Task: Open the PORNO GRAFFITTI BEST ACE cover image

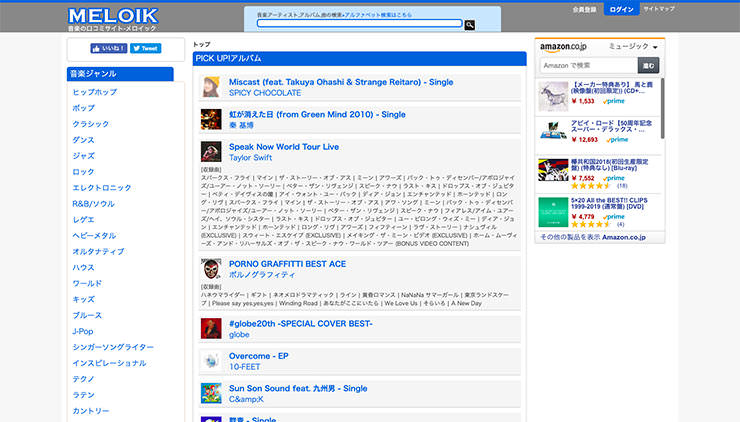Action: [x=211, y=269]
